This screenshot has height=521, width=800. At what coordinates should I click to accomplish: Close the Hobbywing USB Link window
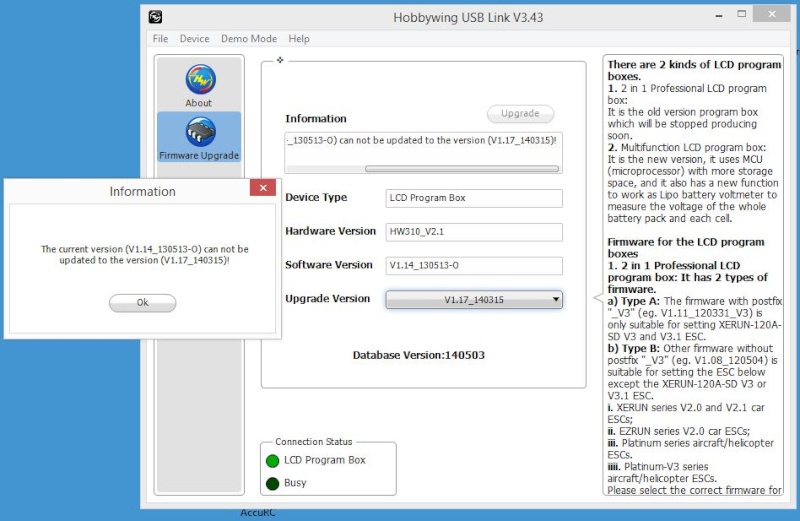(x=771, y=14)
